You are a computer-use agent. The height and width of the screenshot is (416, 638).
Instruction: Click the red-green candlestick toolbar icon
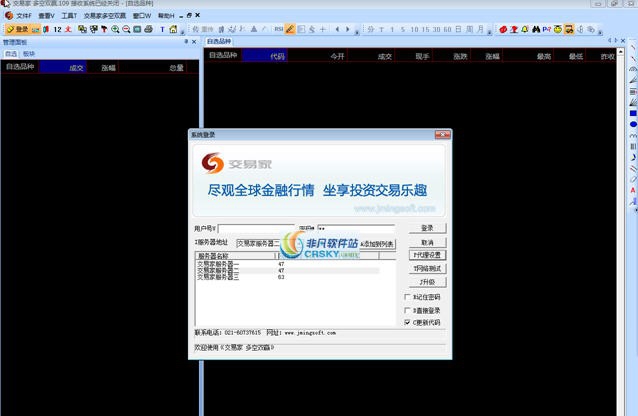point(46,29)
